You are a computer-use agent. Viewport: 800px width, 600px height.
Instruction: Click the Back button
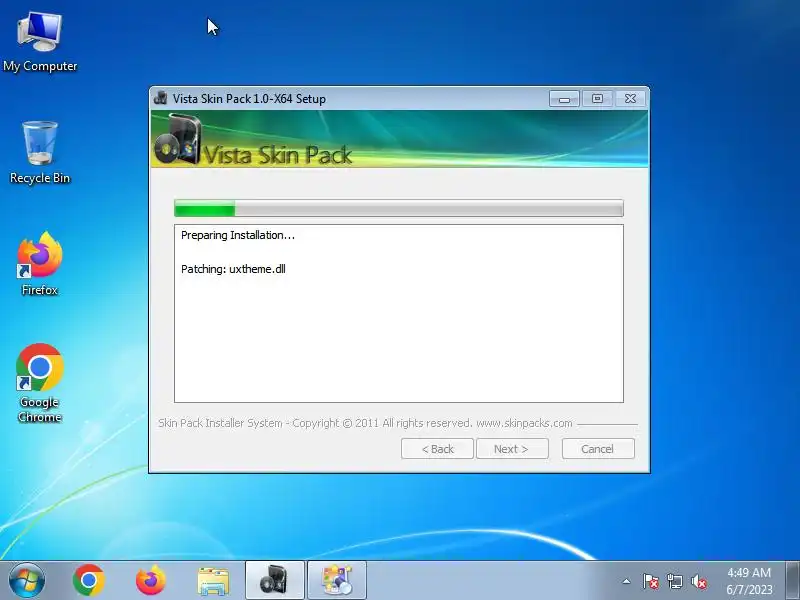437,449
